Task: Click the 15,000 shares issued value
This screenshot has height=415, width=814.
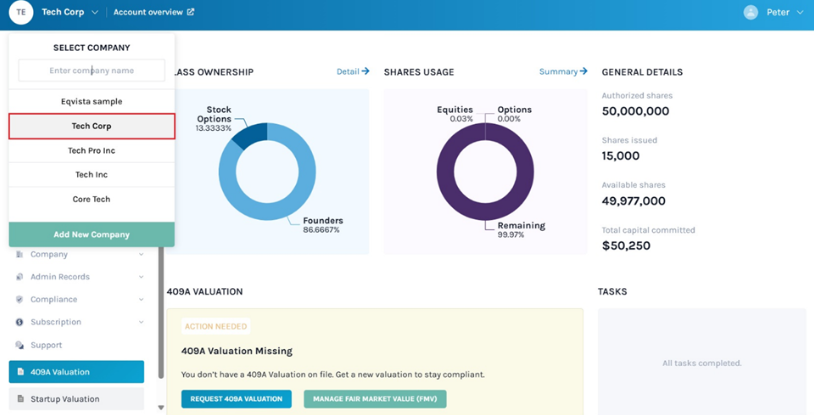Action: pos(620,156)
